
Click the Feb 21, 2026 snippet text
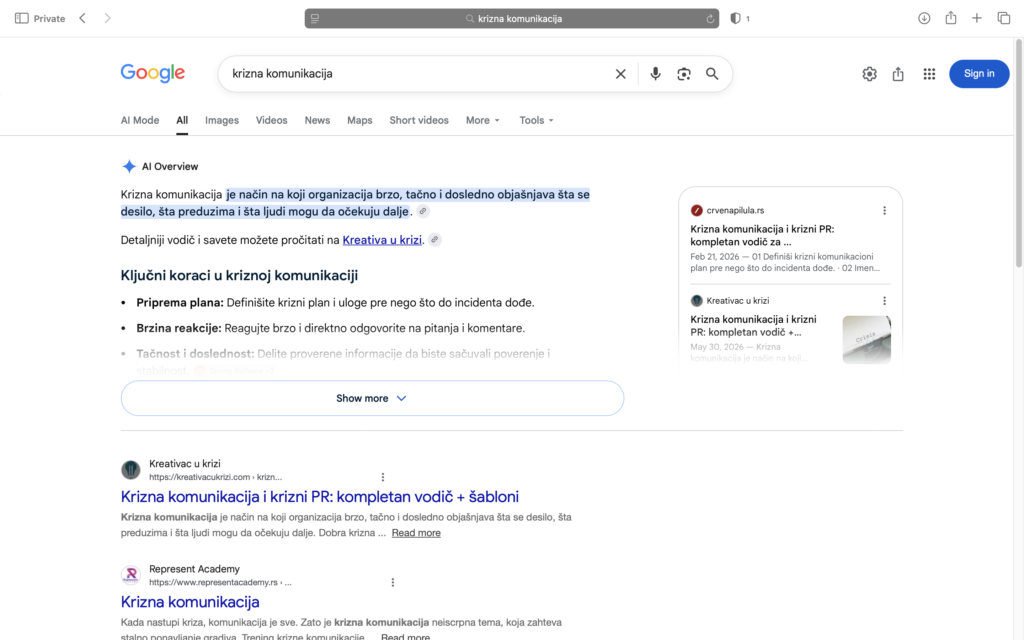pos(784,262)
